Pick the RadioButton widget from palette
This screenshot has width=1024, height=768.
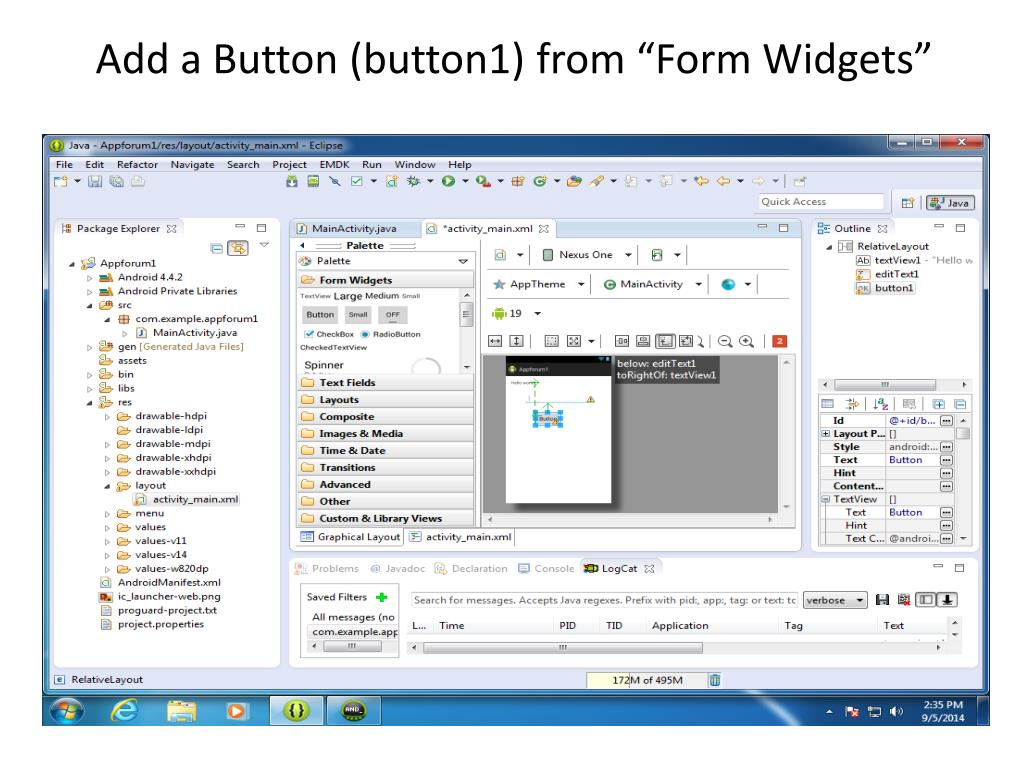point(391,334)
